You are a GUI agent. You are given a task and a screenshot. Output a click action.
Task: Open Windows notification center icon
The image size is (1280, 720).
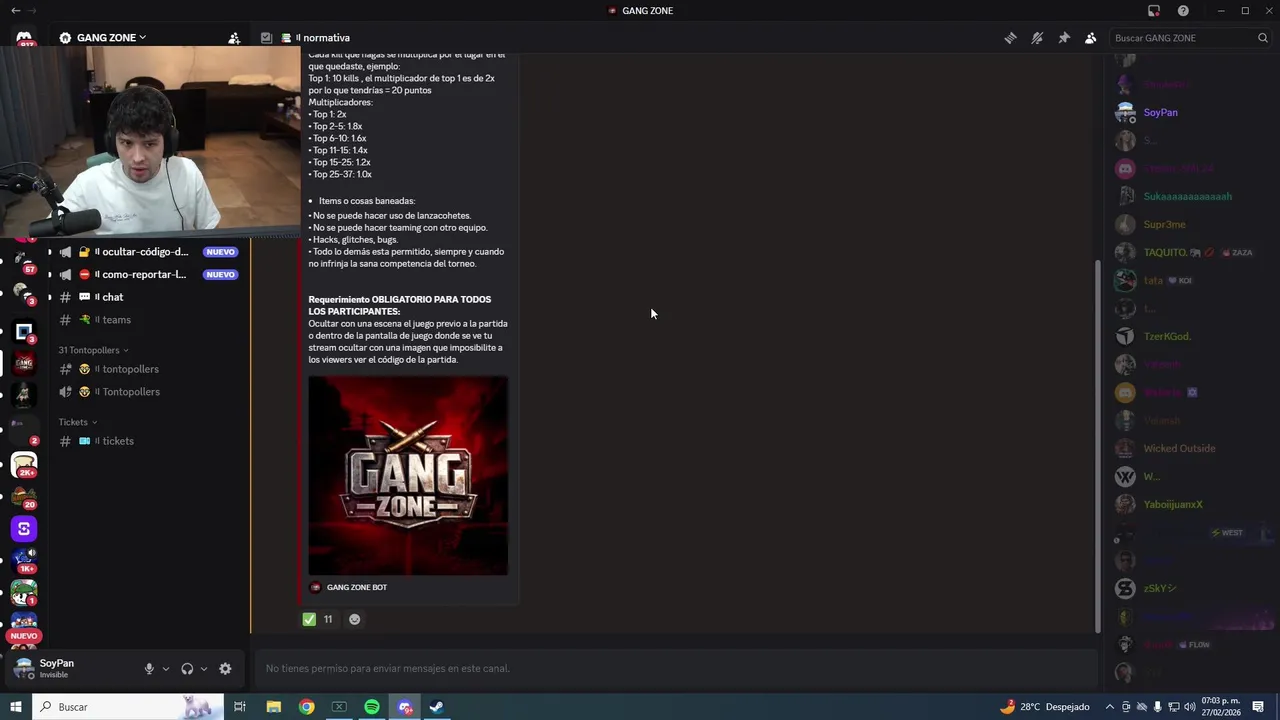pyautogui.click(x=1259, y=707)
